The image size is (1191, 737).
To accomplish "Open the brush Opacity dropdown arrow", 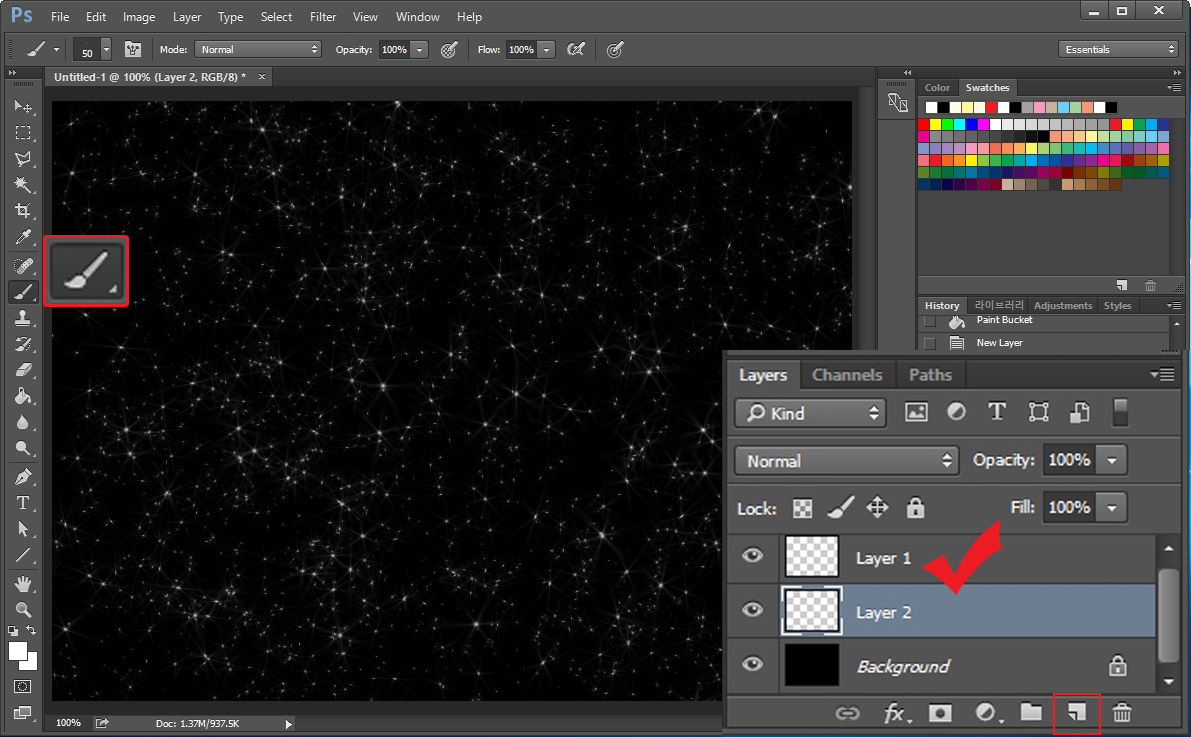I will click(420, 49).
